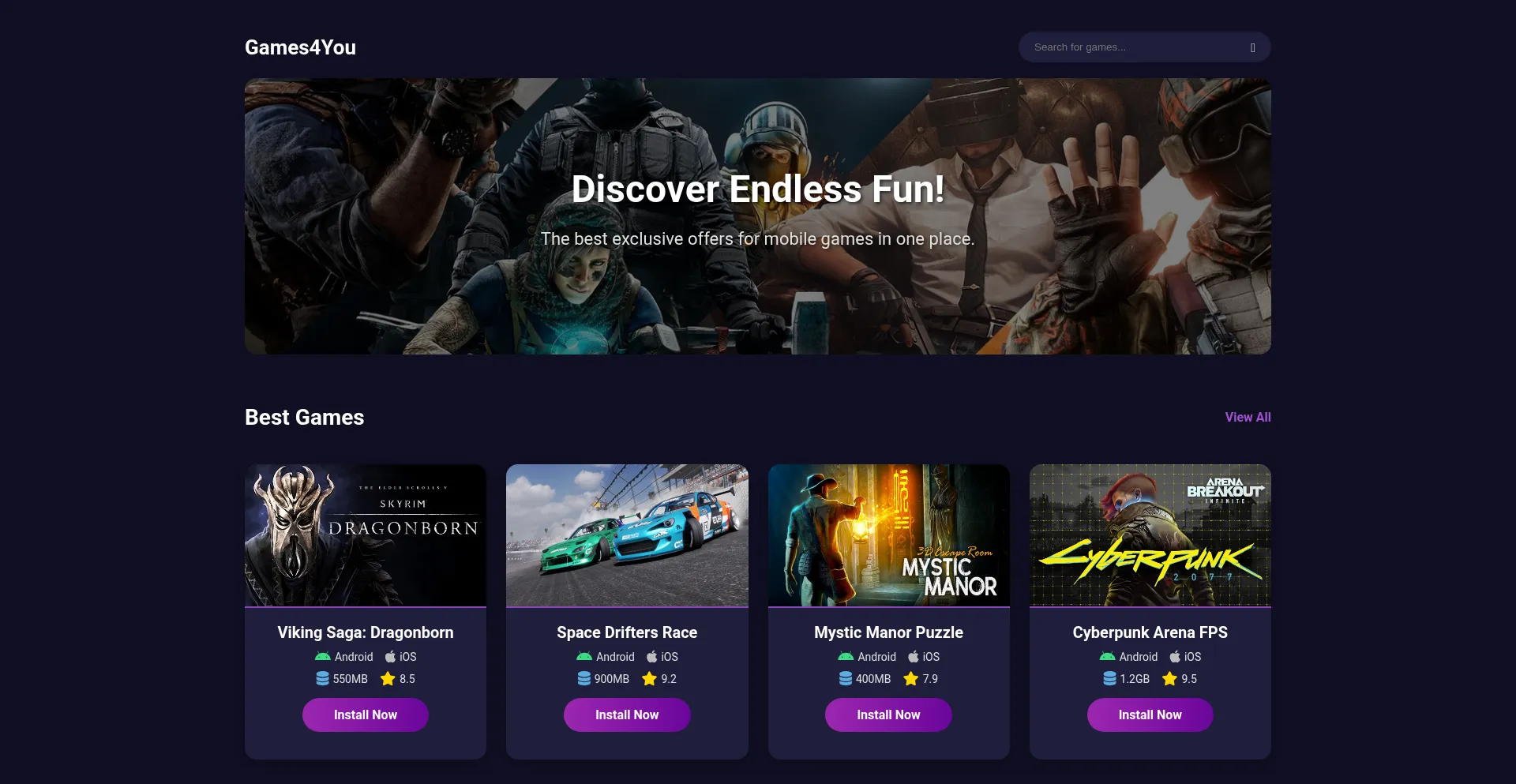Click Install Now for Cyberpunk Arena FPS
The height and width of the screenshot is (784, 1516).
(x=1150, y=715)
